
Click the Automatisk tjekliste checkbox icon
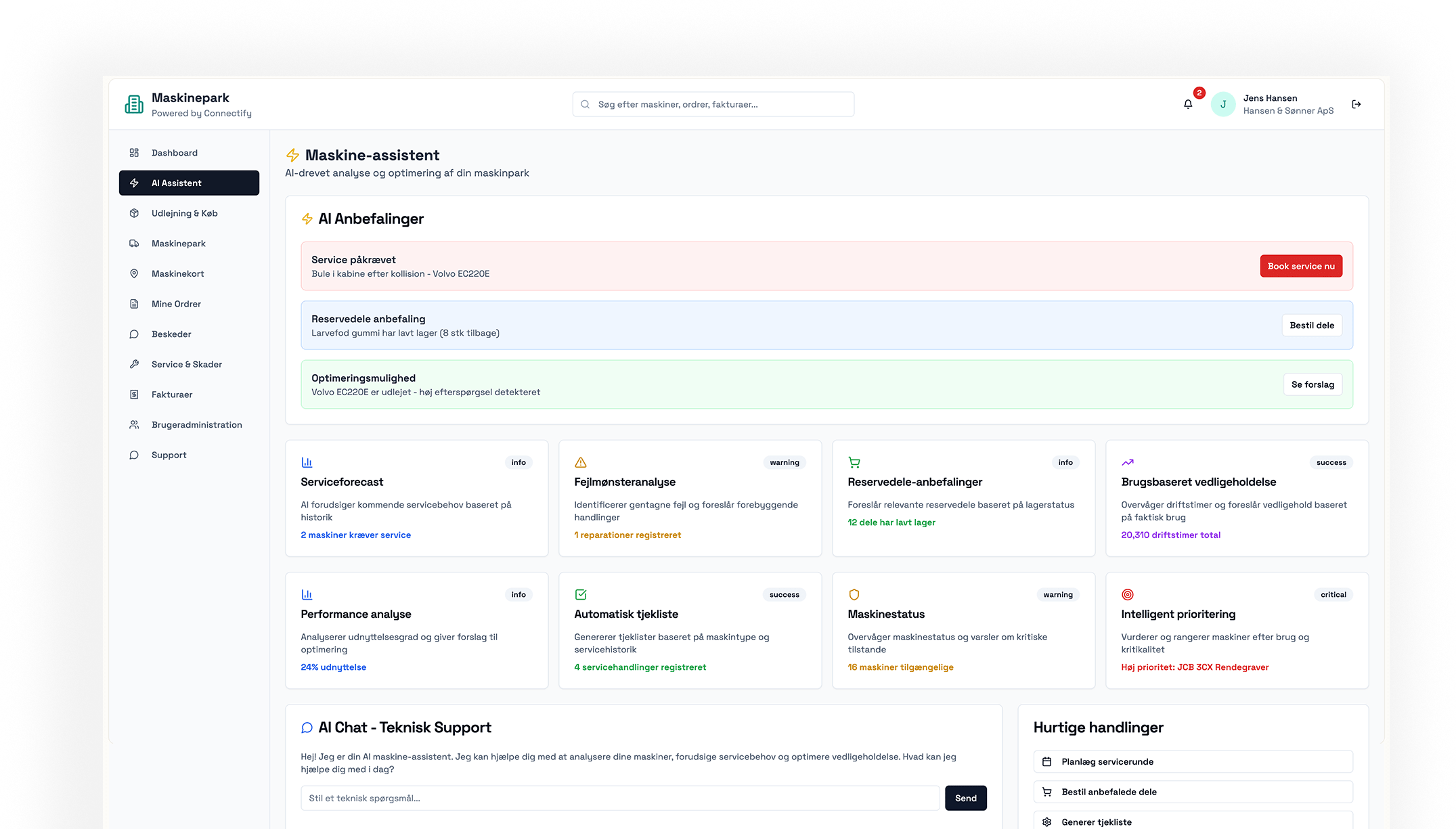[x=580, y=594]
